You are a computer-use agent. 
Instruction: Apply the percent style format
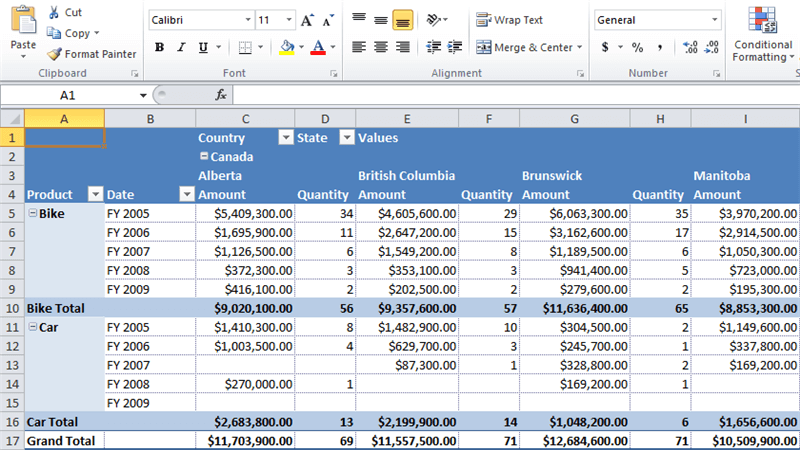tap(638, 47)
